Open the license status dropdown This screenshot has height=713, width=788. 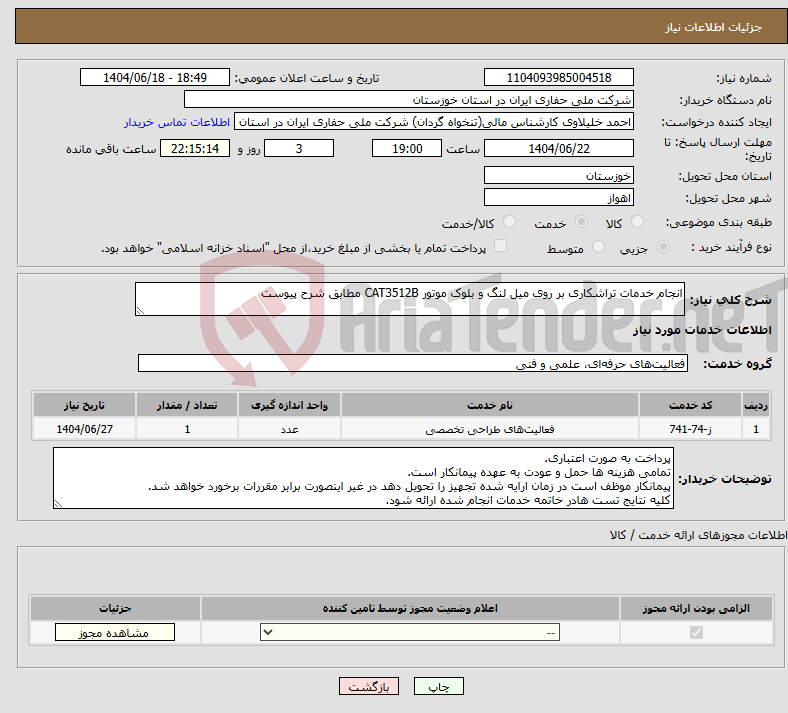(410, 632)
